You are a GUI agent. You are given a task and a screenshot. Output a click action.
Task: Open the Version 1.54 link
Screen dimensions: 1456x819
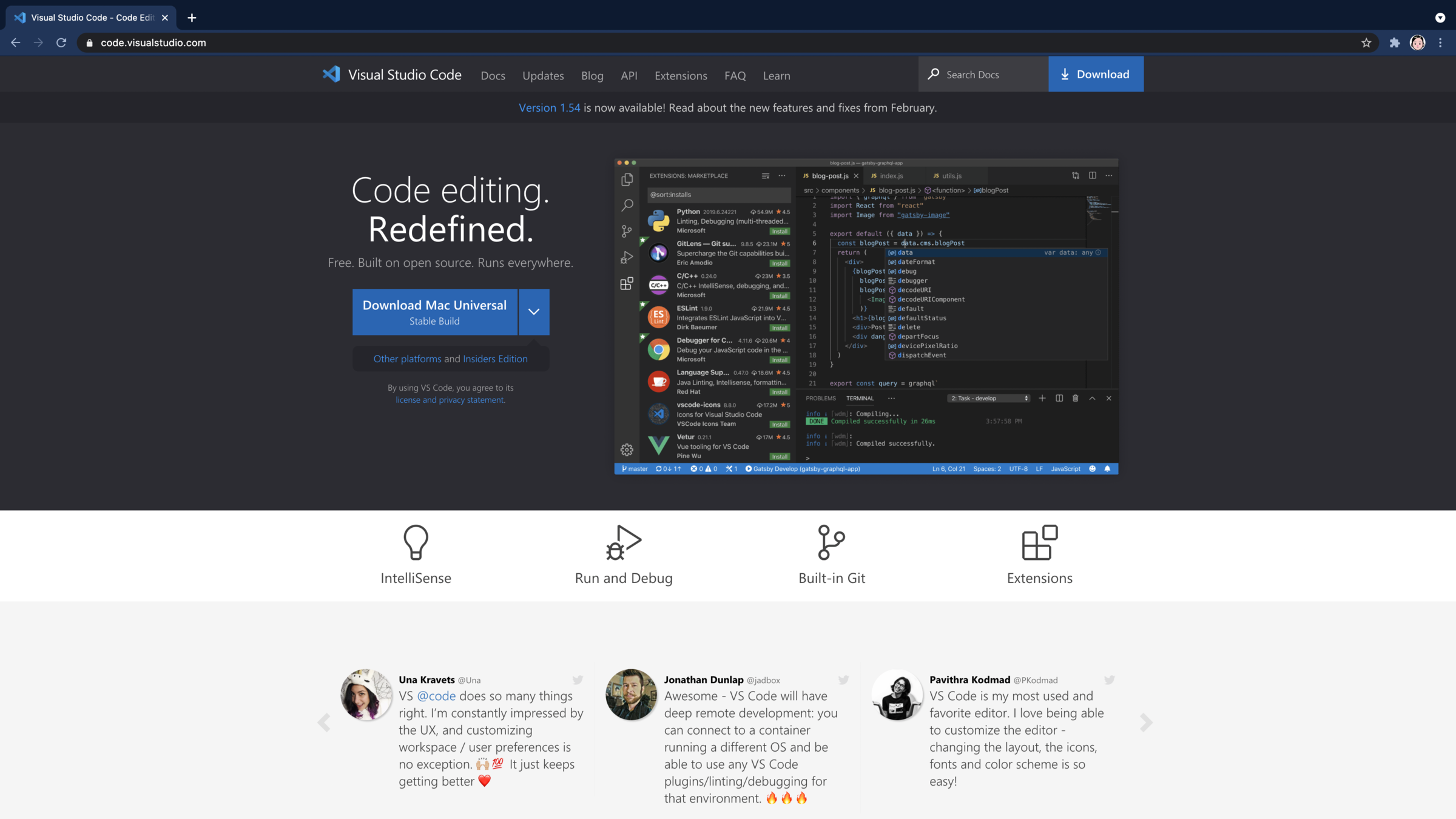pyautogui.click(x=549, y=107)
